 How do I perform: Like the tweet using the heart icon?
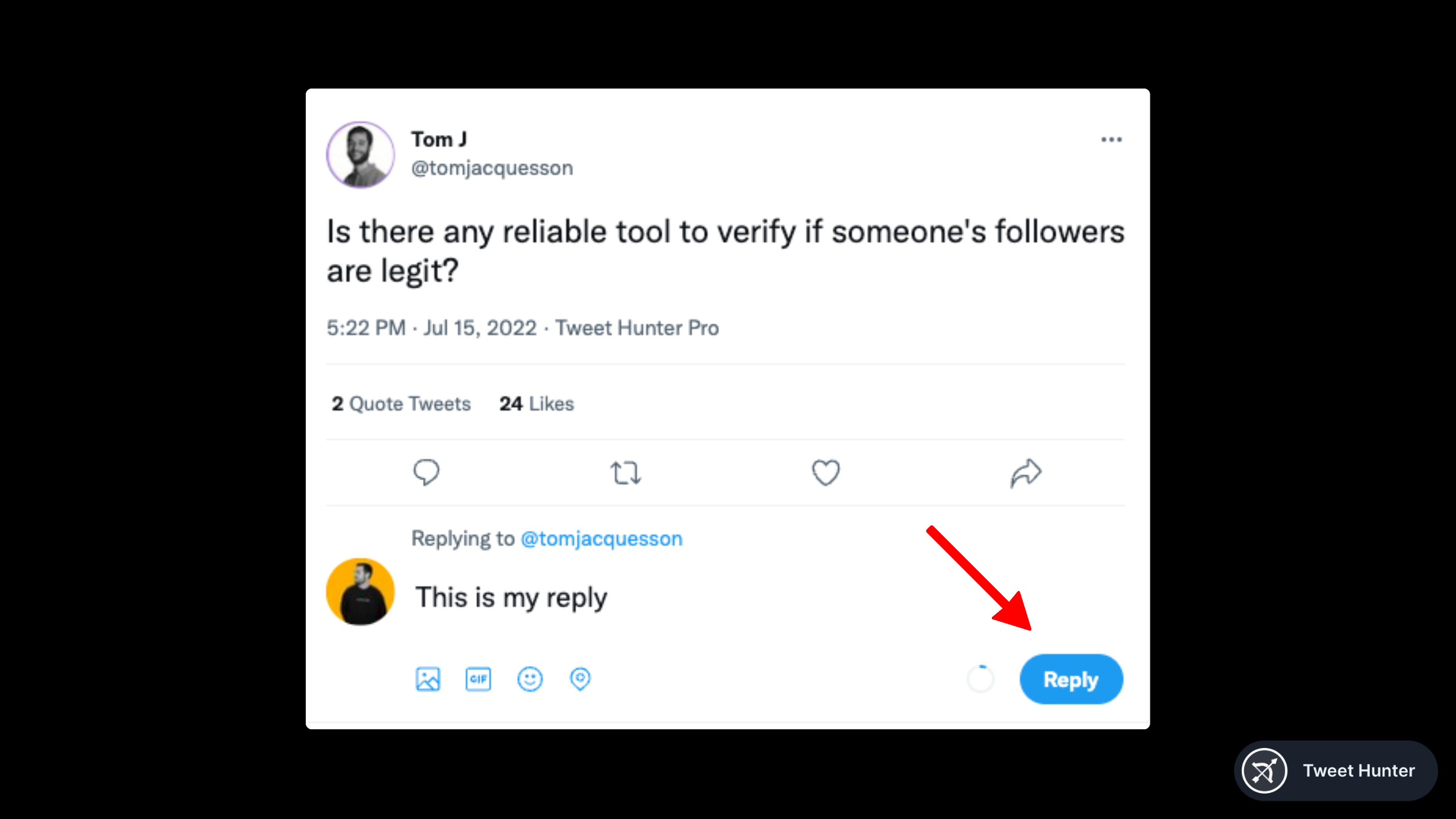(826, 473)
